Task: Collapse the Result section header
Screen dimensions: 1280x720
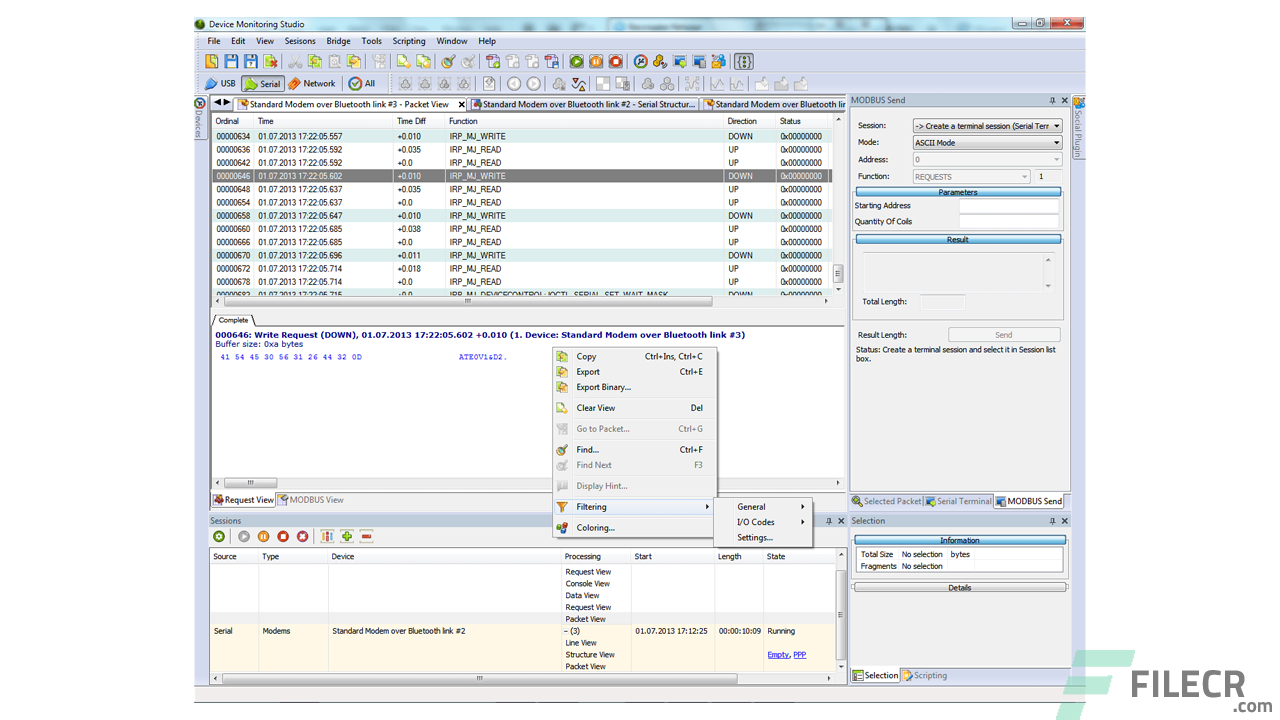Action: 958,239
